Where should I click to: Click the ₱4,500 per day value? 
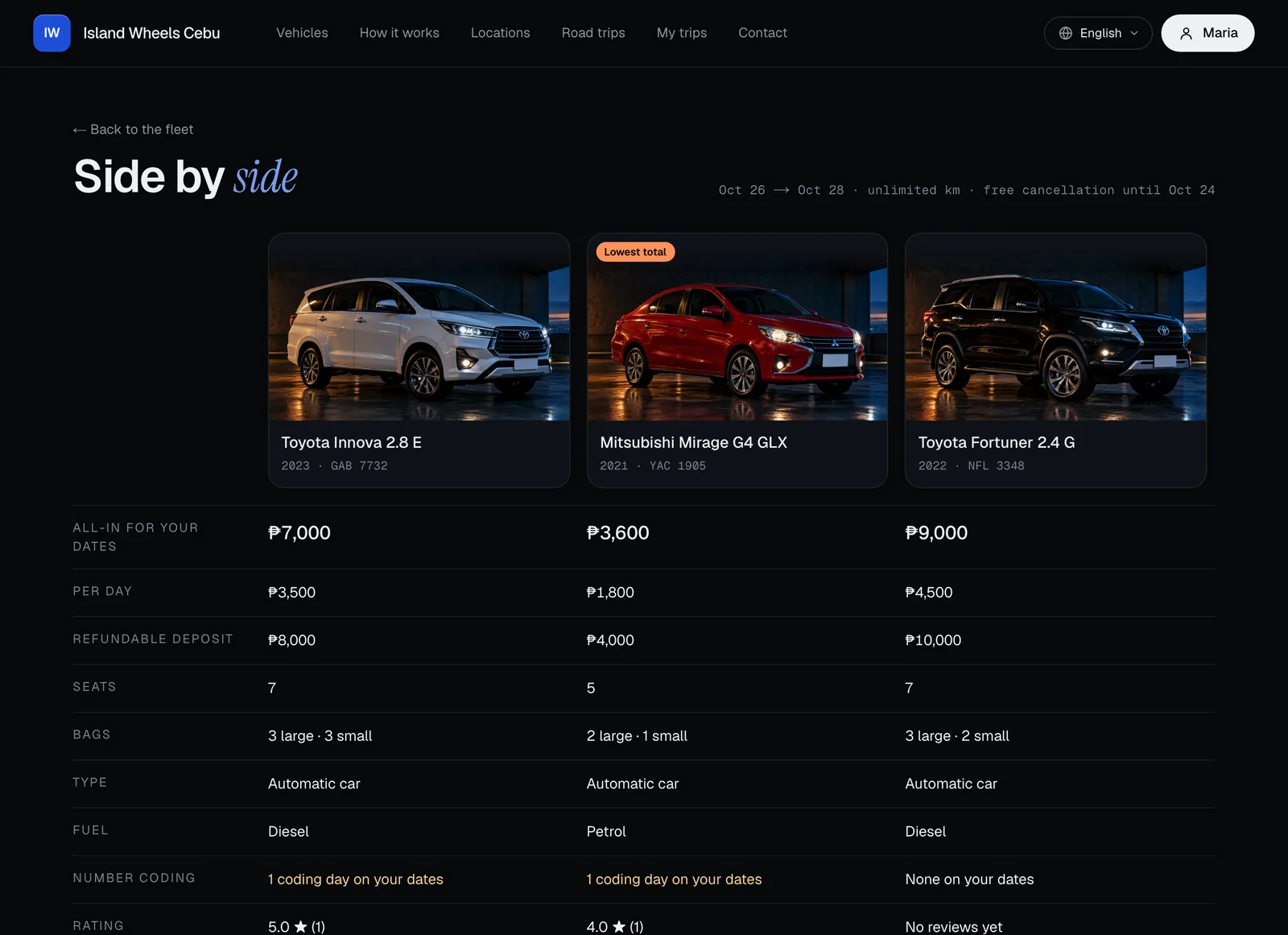click(929, 593)
